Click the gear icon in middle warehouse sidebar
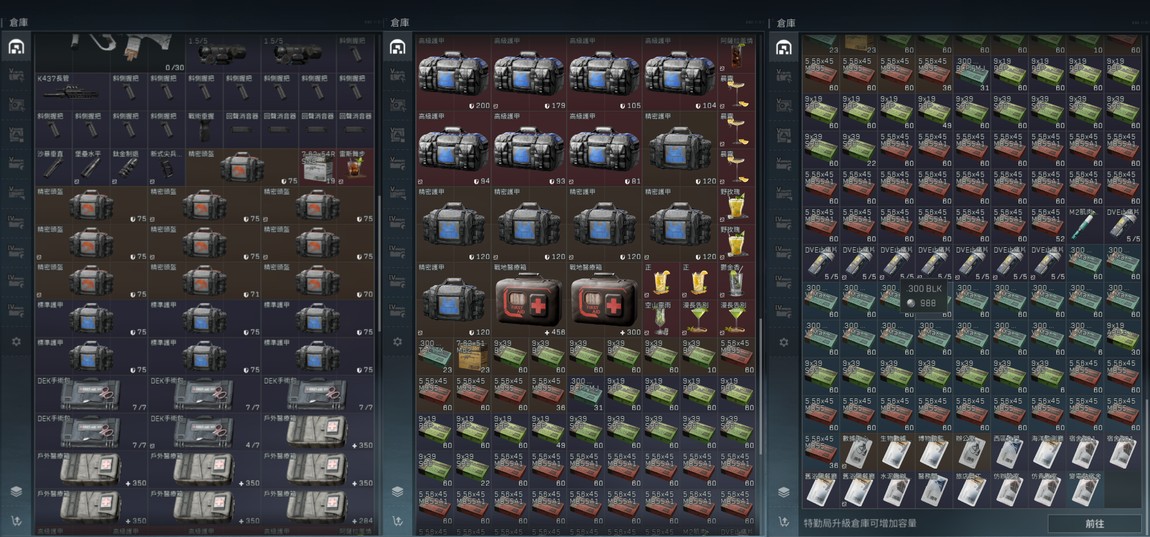This screenshot has width=1150, height=537. coord(398,342)
